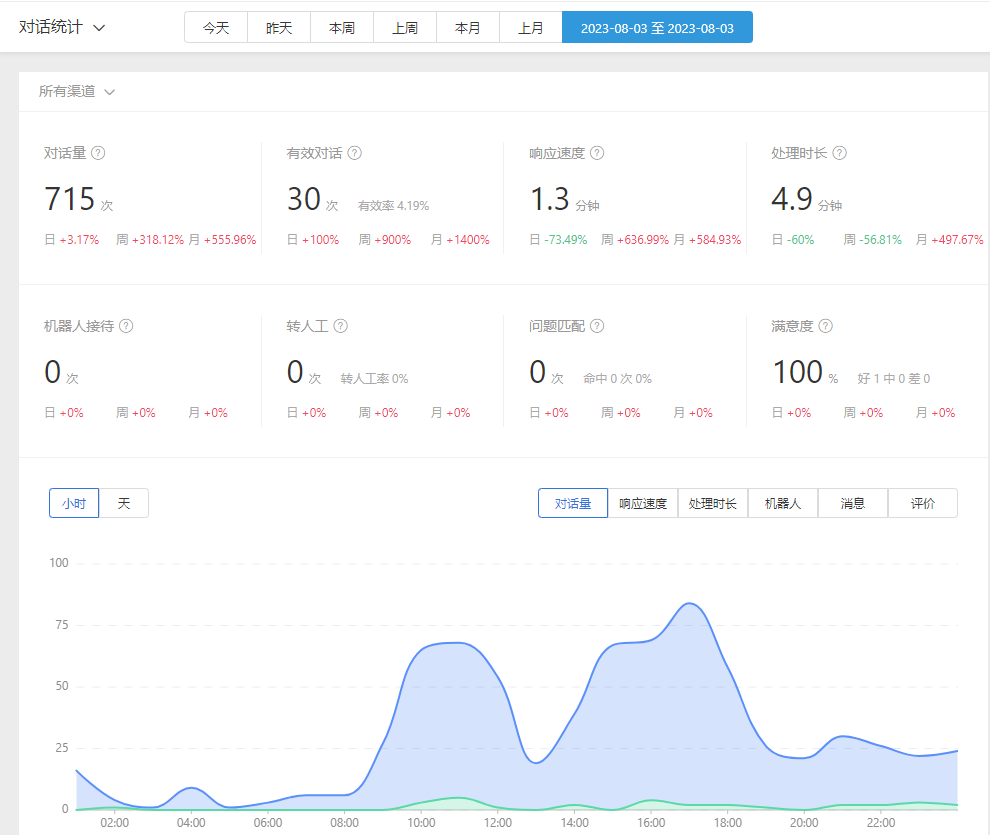990x835 pixels.
Task: Switch chart granularity to 小时
Action: [x=74, y=504]
